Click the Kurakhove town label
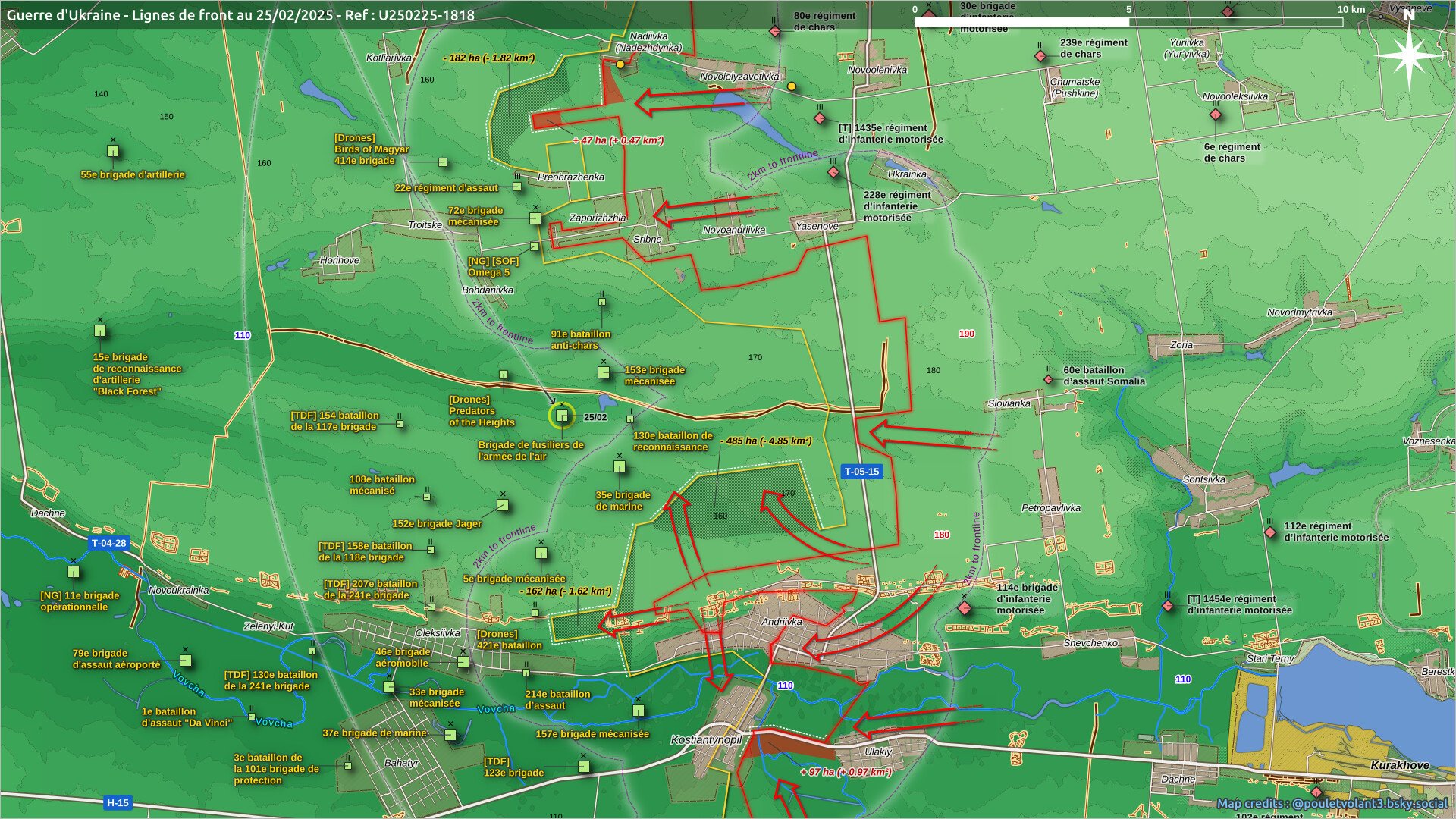The width and height of the screenshot is (1456, 819). (x=1400, y=765)
